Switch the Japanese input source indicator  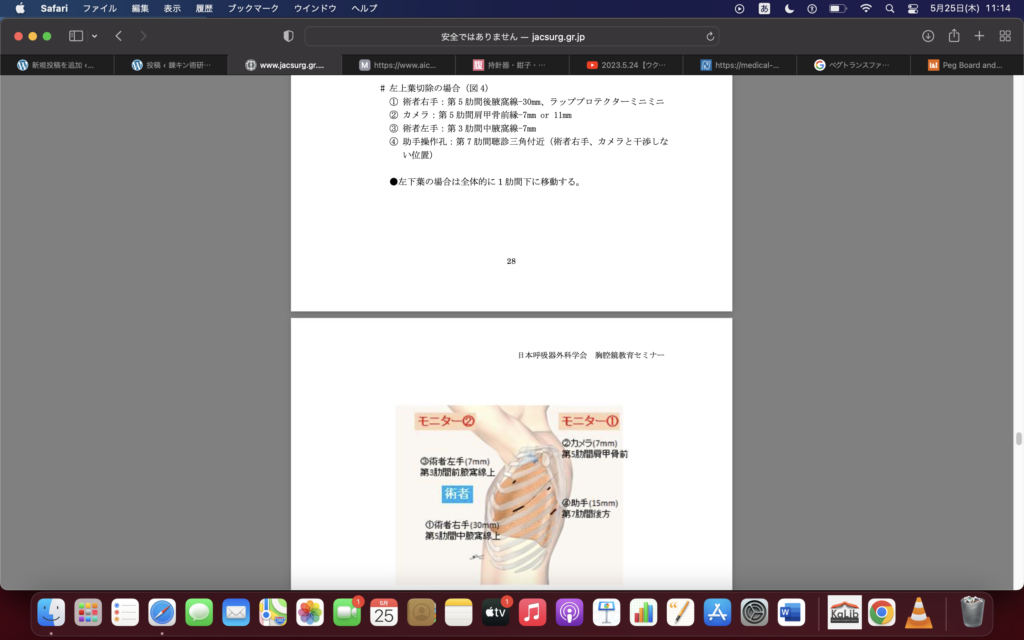[765, 8]
